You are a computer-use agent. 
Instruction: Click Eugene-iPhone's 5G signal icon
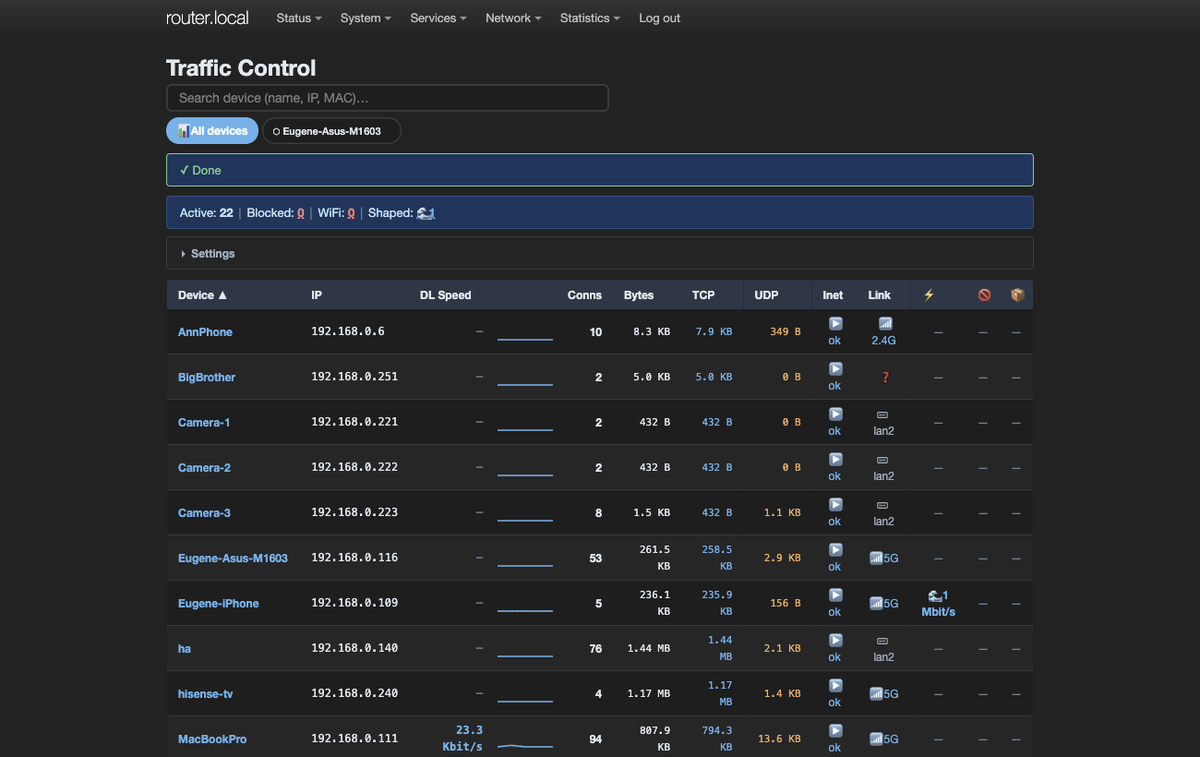(x=876, y=603)
